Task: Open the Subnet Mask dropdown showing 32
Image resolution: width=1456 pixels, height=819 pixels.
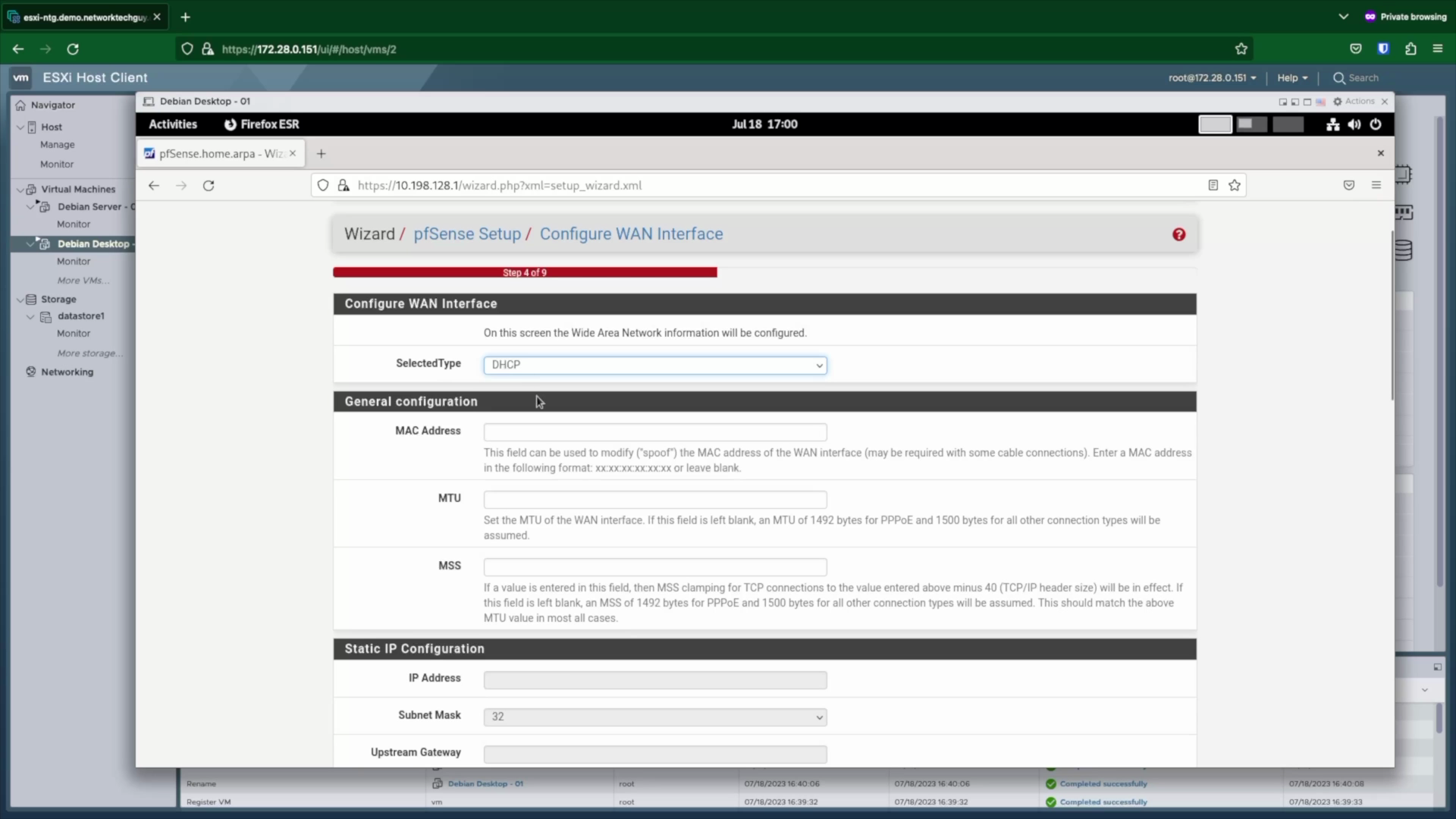Action: point(655,717)
